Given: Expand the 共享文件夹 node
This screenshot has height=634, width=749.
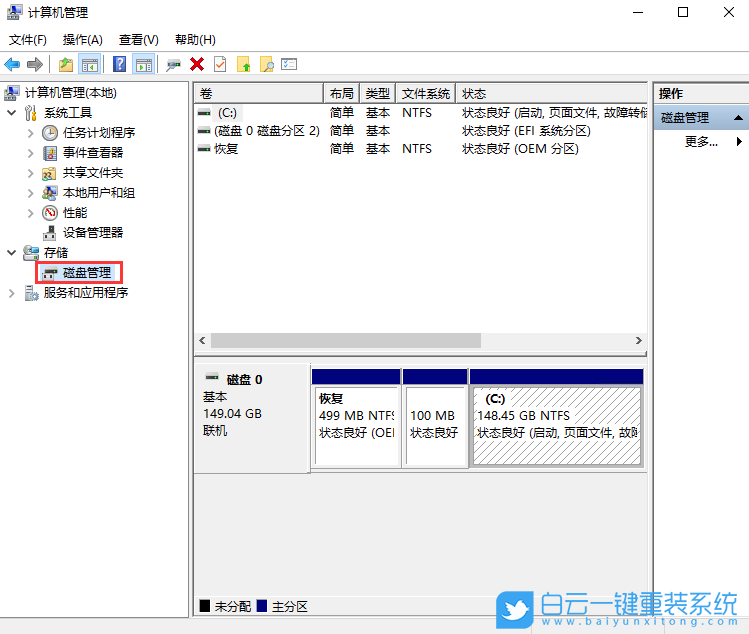Looking at the screenshot, I should 31,173.
